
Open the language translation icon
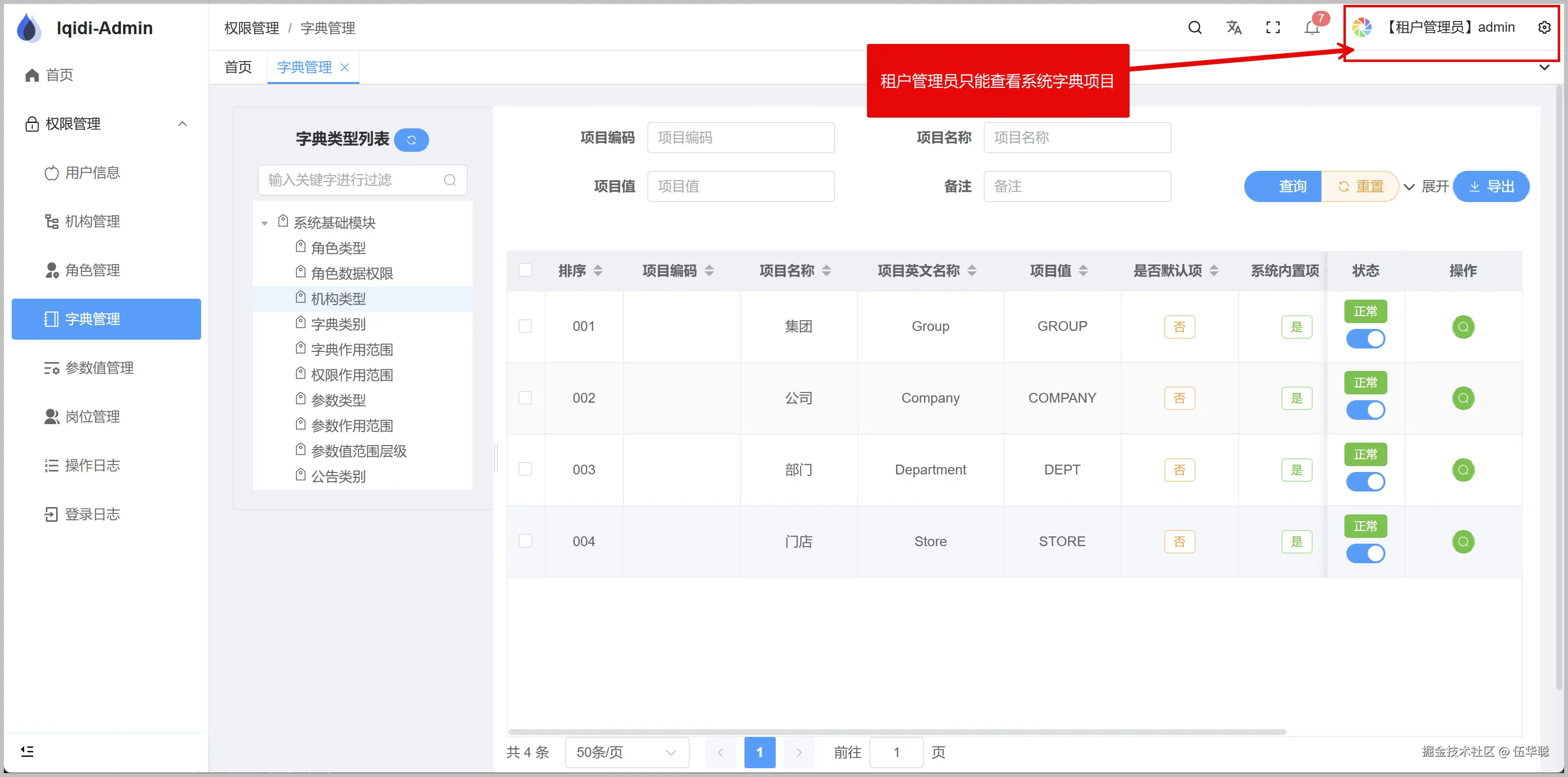(x=1234, y=27)
